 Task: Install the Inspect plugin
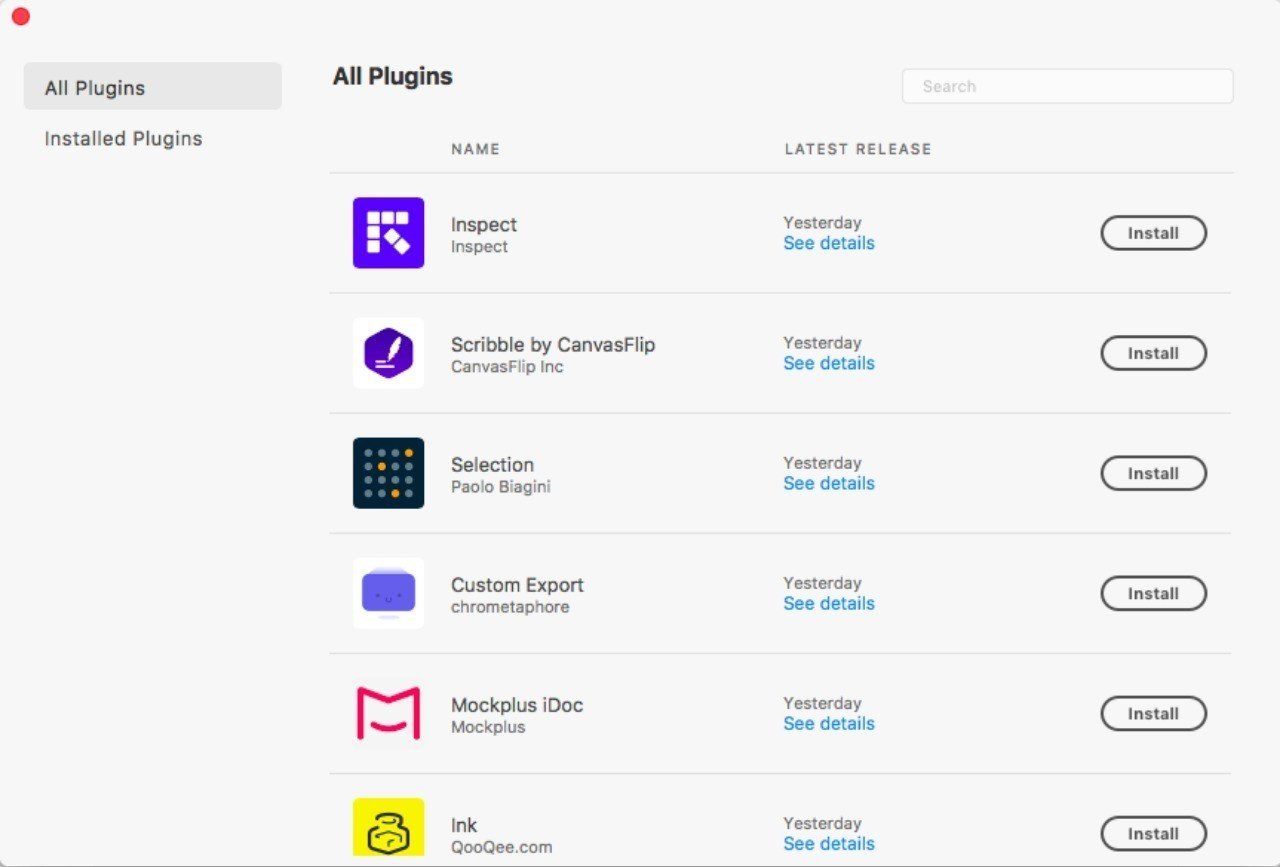click(1153, 233)
